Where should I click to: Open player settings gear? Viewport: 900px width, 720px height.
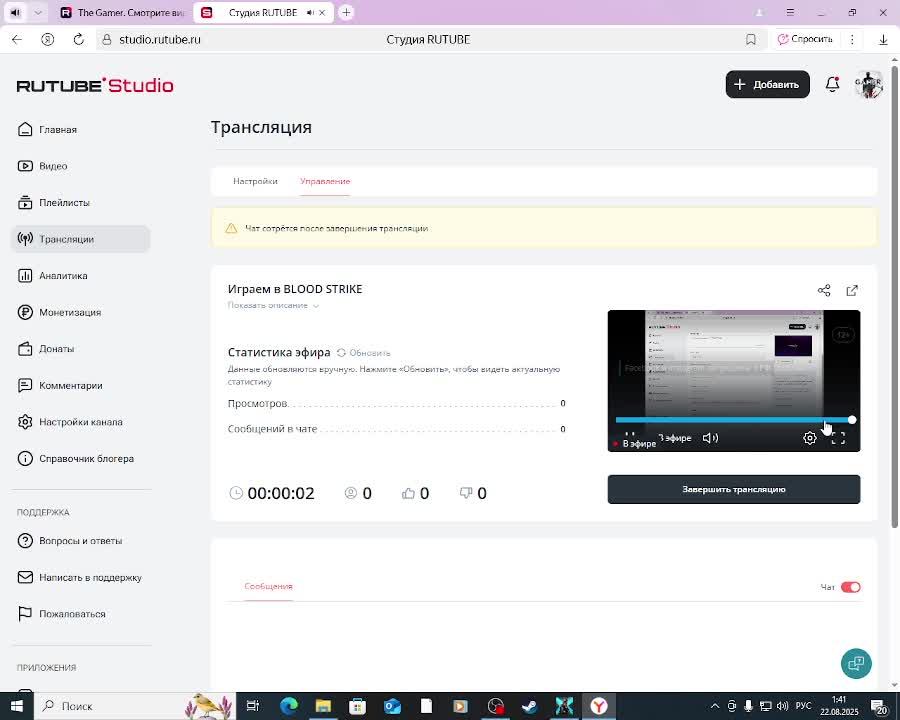coord(809,438)
